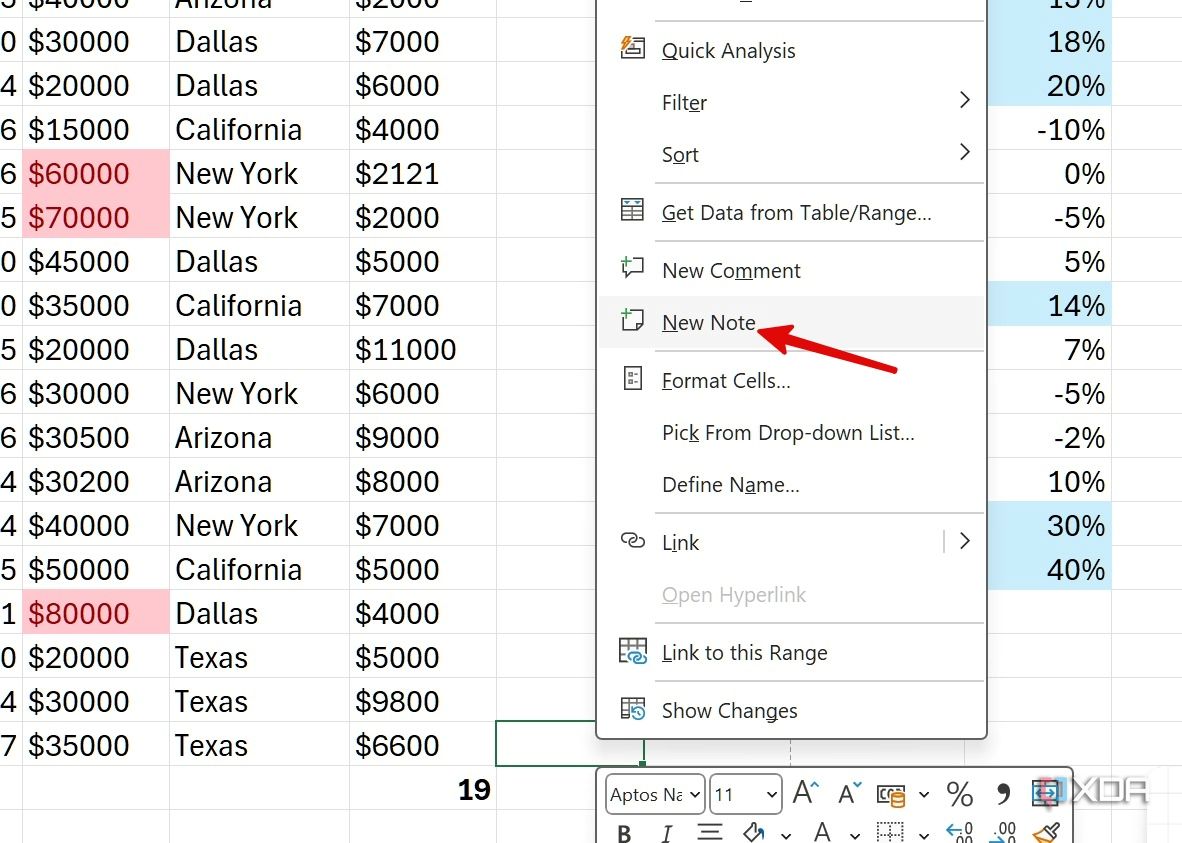Screen dimensions: 1182x843
Task: Apply Percent Style formatting
Action: 960,793
